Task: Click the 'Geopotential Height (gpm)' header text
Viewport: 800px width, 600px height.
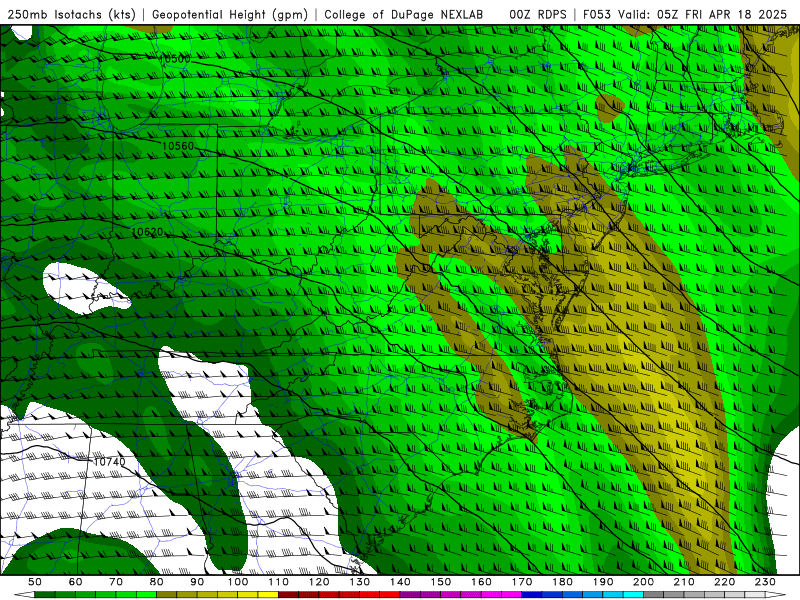Action: tap(229, 14)
